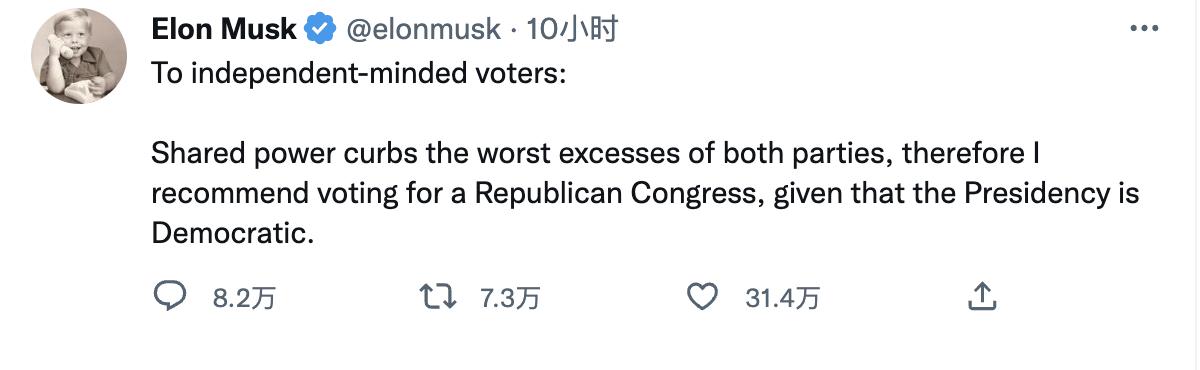This screenshot has width=1200, height=370.
Task: Click the 31.4万 like count
Action: [783, 298]
